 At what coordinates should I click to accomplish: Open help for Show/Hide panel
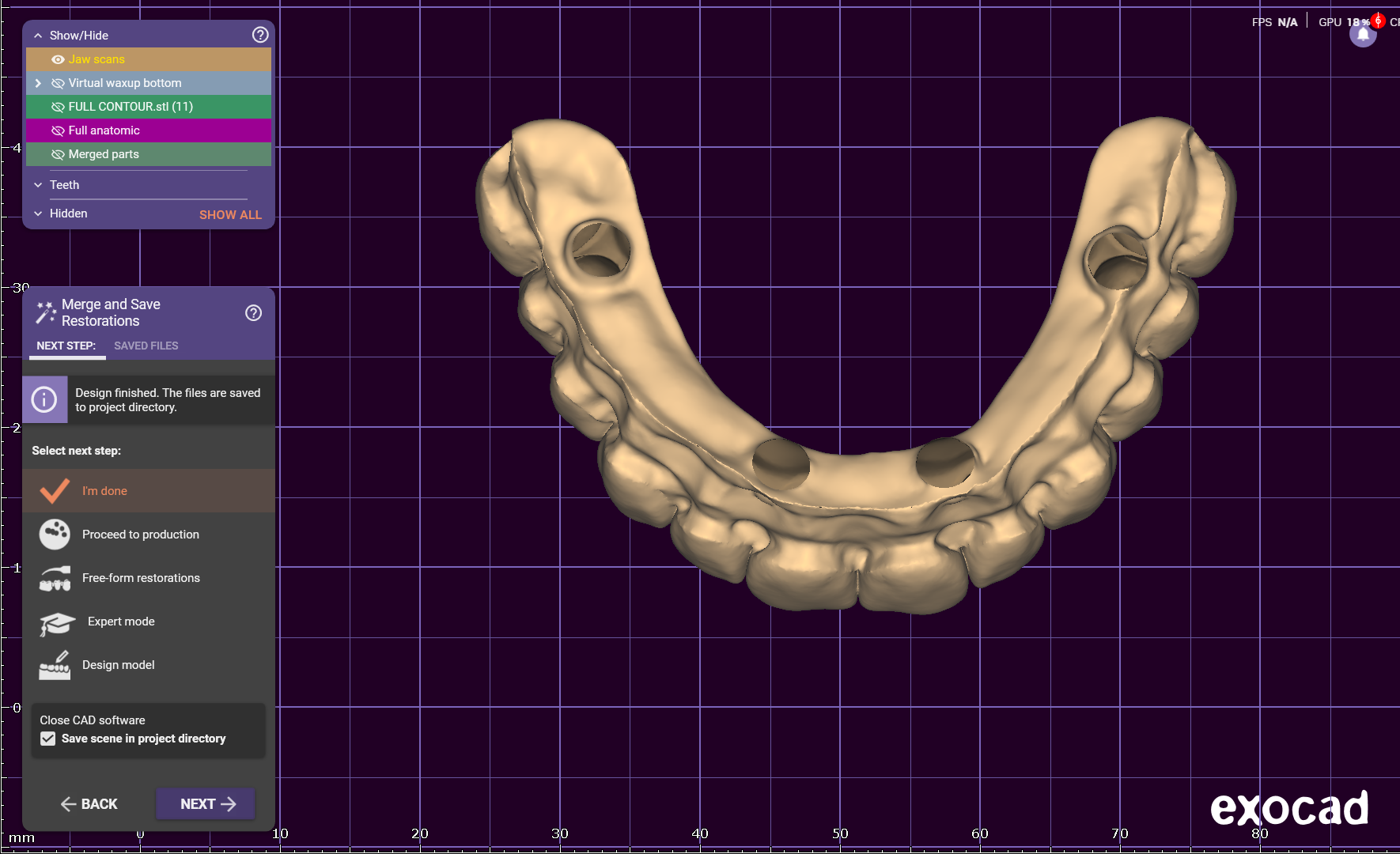260,35
